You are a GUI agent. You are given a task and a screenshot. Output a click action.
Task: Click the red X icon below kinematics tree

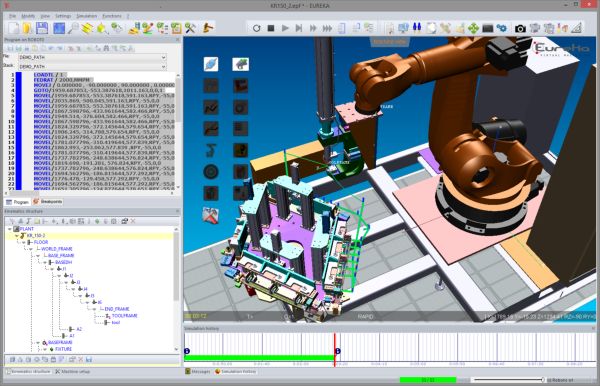[x=81, y=359]
